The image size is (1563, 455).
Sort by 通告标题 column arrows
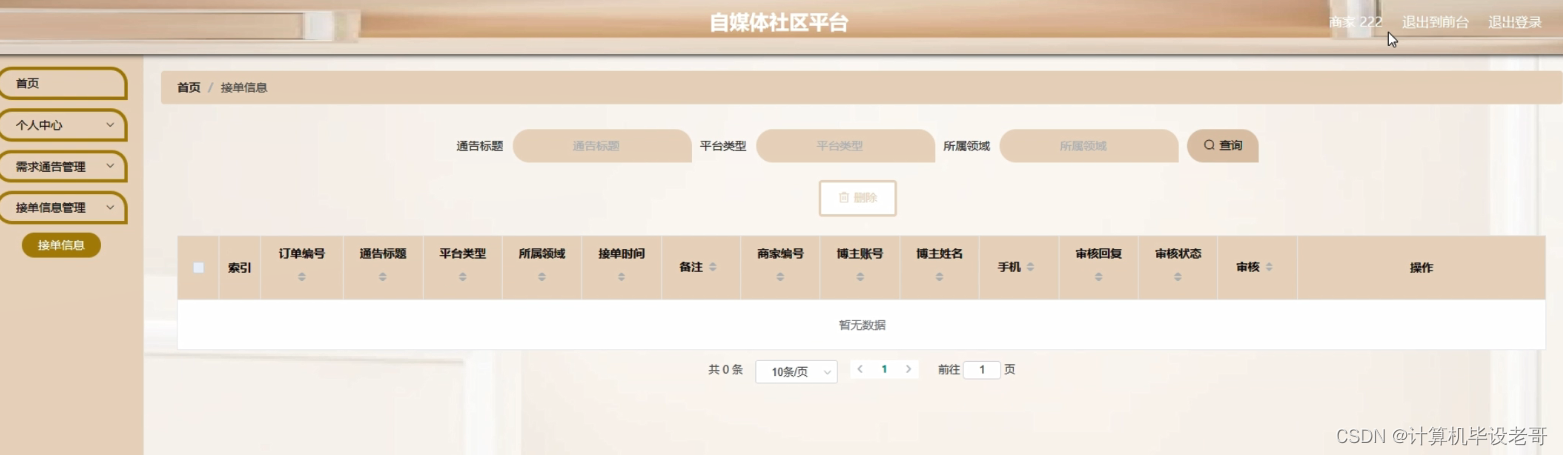383,277
